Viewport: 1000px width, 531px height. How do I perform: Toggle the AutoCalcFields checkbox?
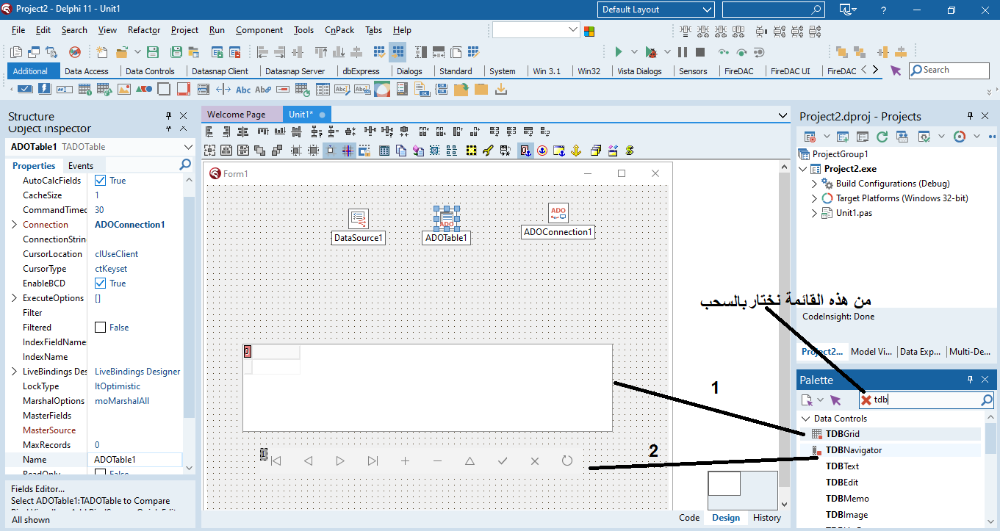click(x=100, y=180)
